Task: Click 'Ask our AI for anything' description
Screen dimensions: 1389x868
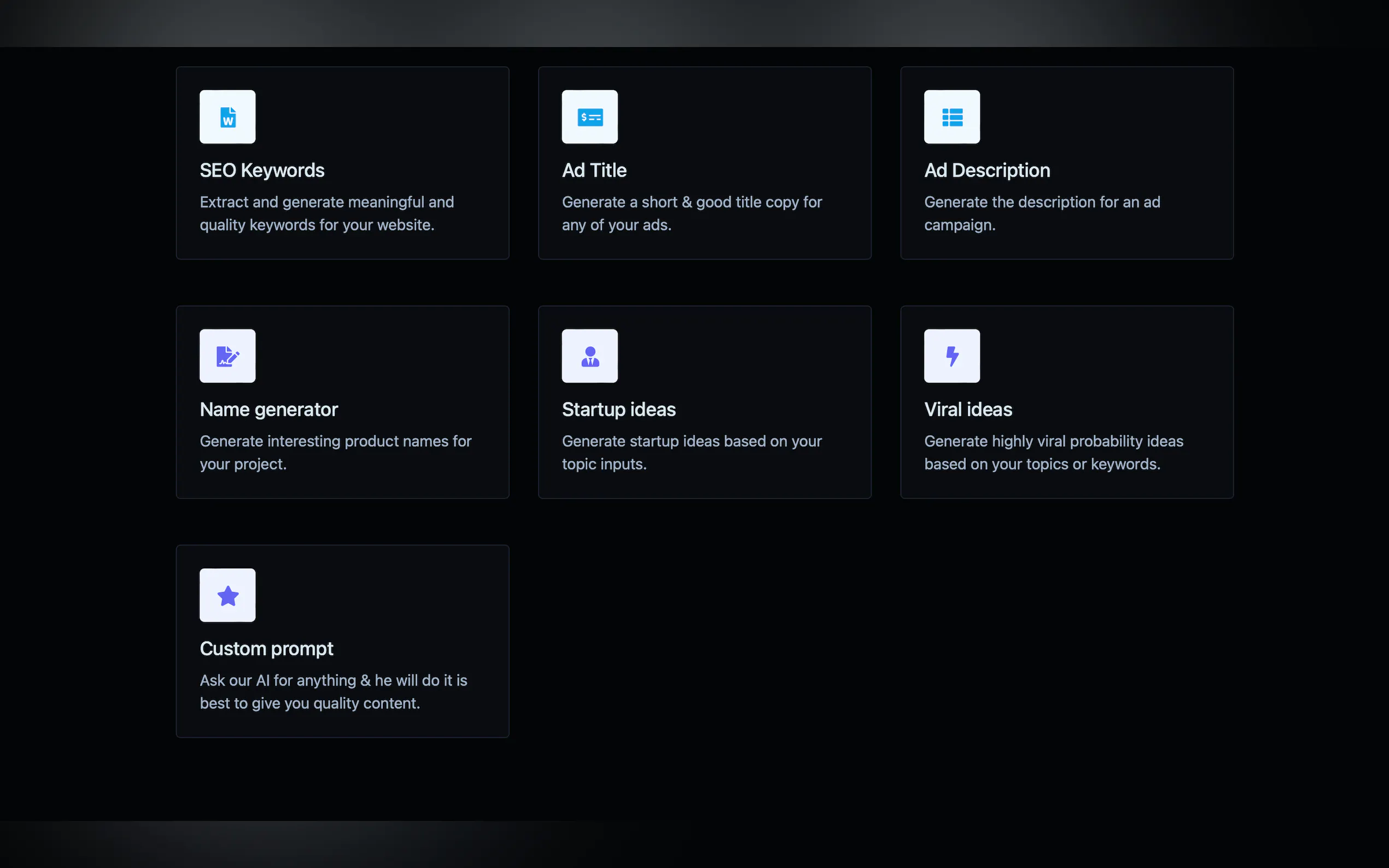Action: tap(333, 691)
